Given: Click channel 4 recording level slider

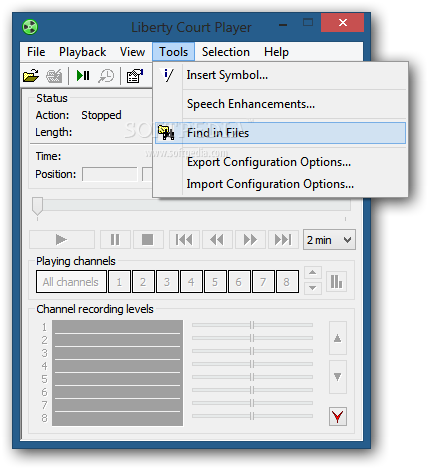Looking at the screenshot, I should (252, 364).
